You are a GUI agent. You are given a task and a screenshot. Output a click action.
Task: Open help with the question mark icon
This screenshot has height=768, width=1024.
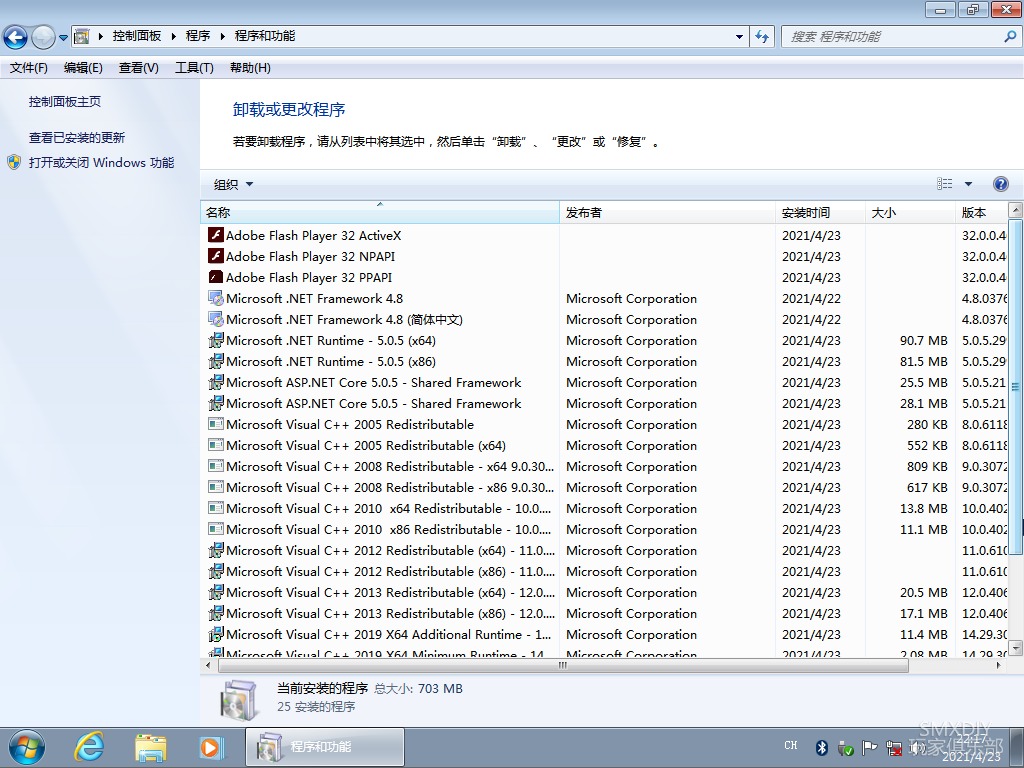click(x=1000, y=184)
